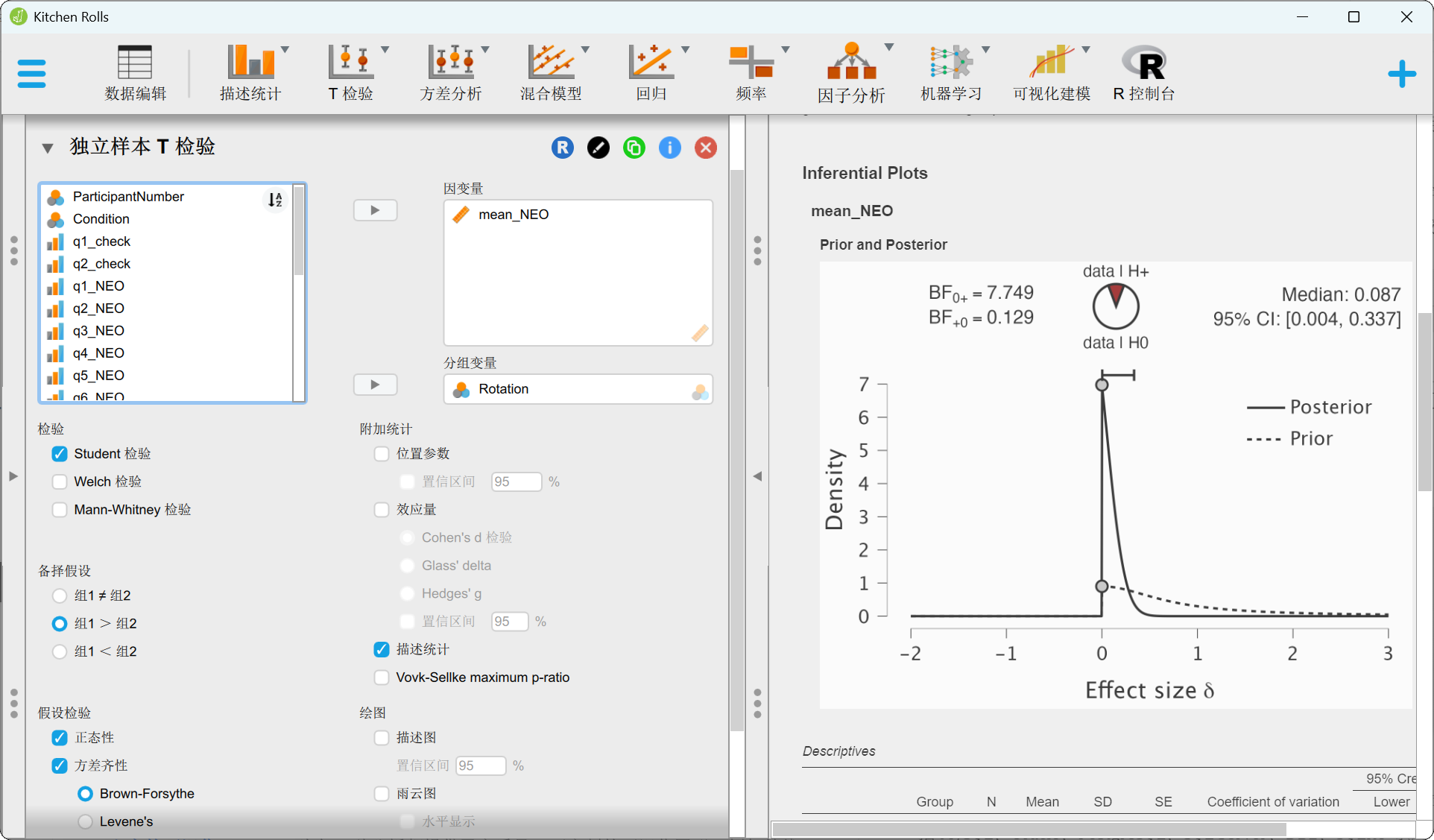Viewport: 1434px width, 840px height.
Task: Open the blue info help icon
Action: [x=669, y=148]
